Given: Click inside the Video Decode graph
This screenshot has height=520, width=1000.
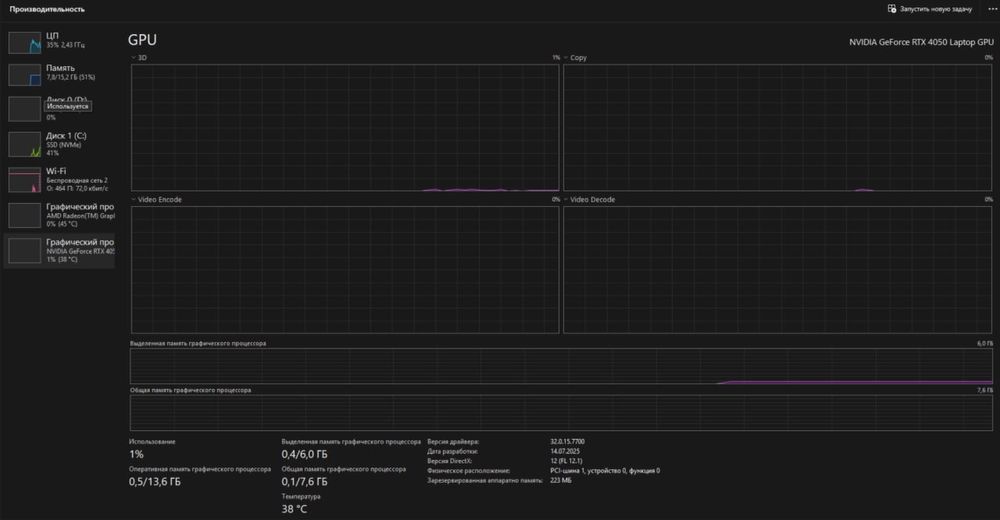Looking at the screenshot, I should tap(777, 269).
